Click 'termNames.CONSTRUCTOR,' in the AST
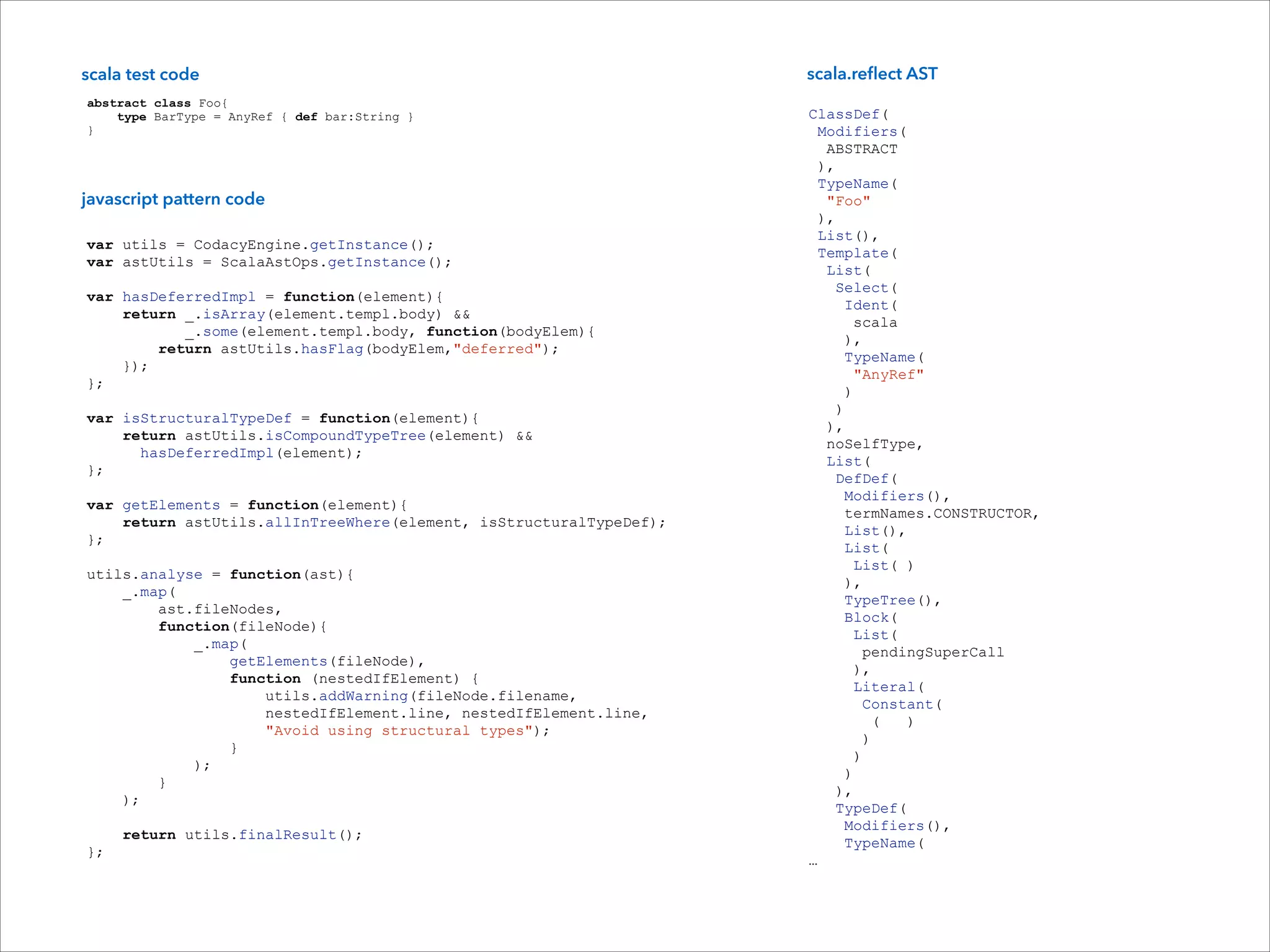Screen dimensions: 1270x952 (x=941, y=514)
